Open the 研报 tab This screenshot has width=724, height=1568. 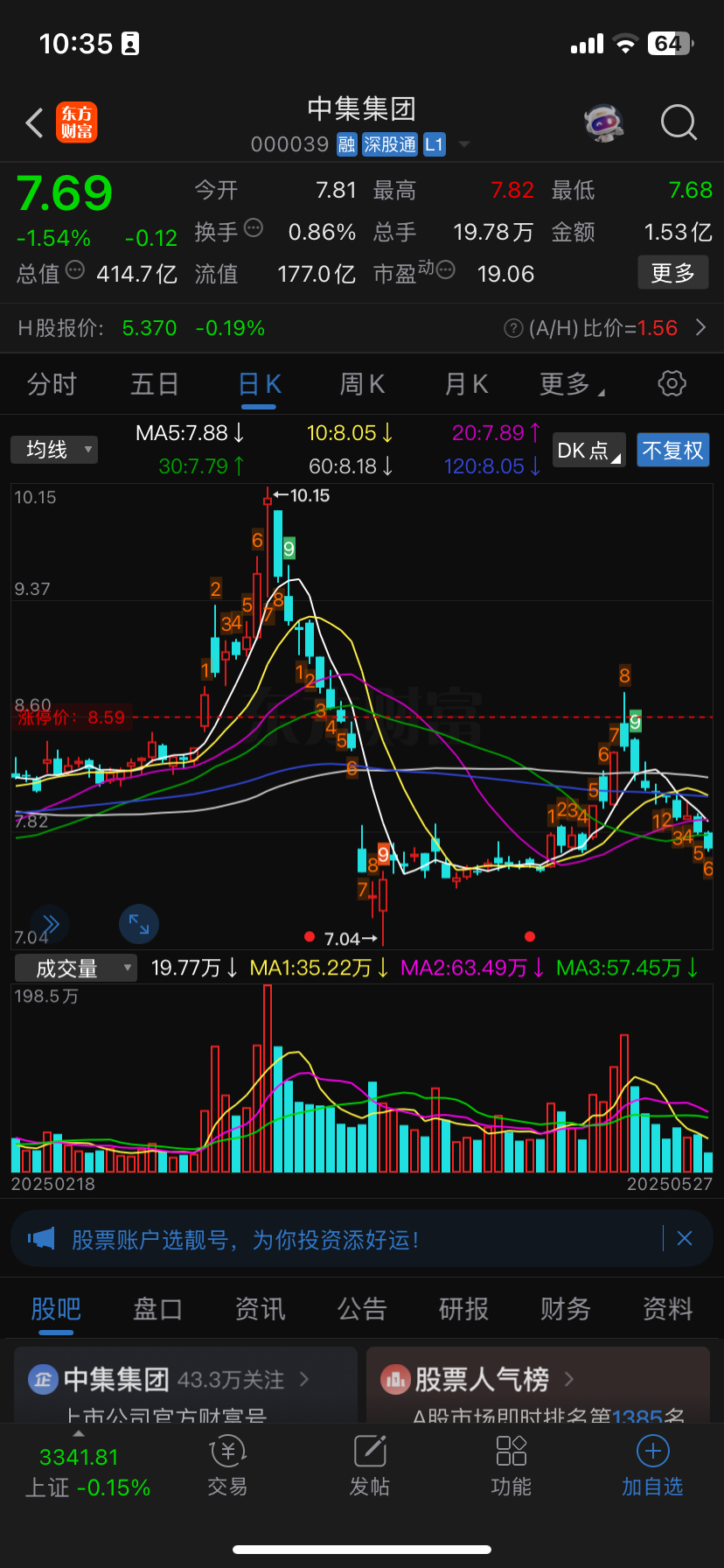pos(463,1308)
